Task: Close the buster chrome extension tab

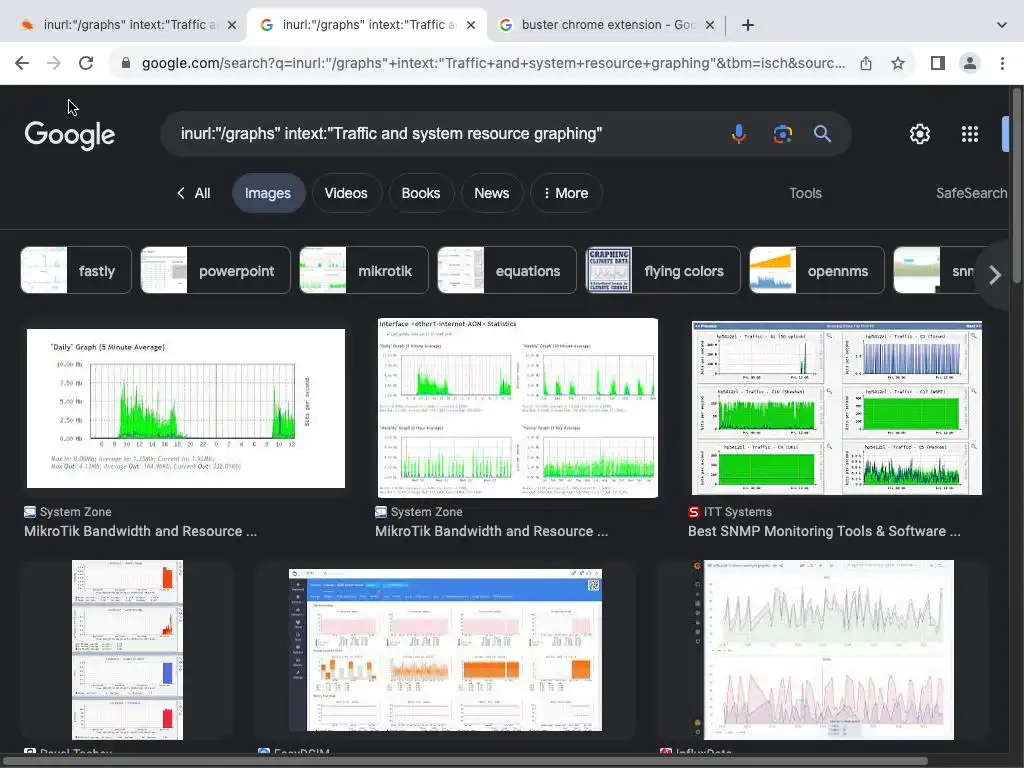Action: click(710, 25)
